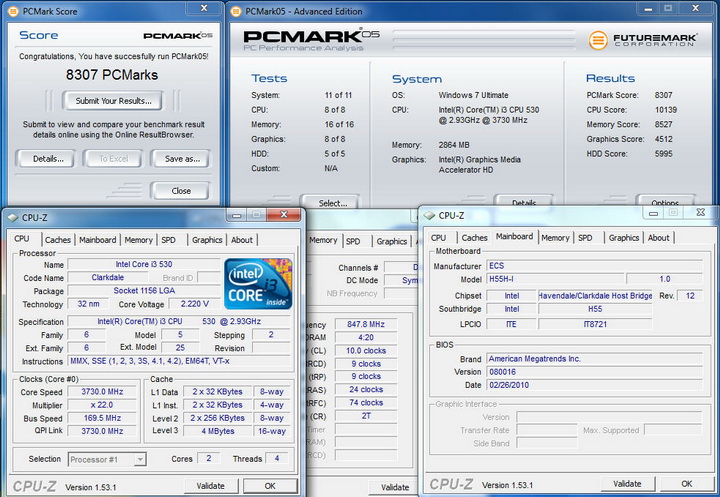Screen dimensions: 720x497
Task: Click the Threads value 4
Action: click(277, 458)
